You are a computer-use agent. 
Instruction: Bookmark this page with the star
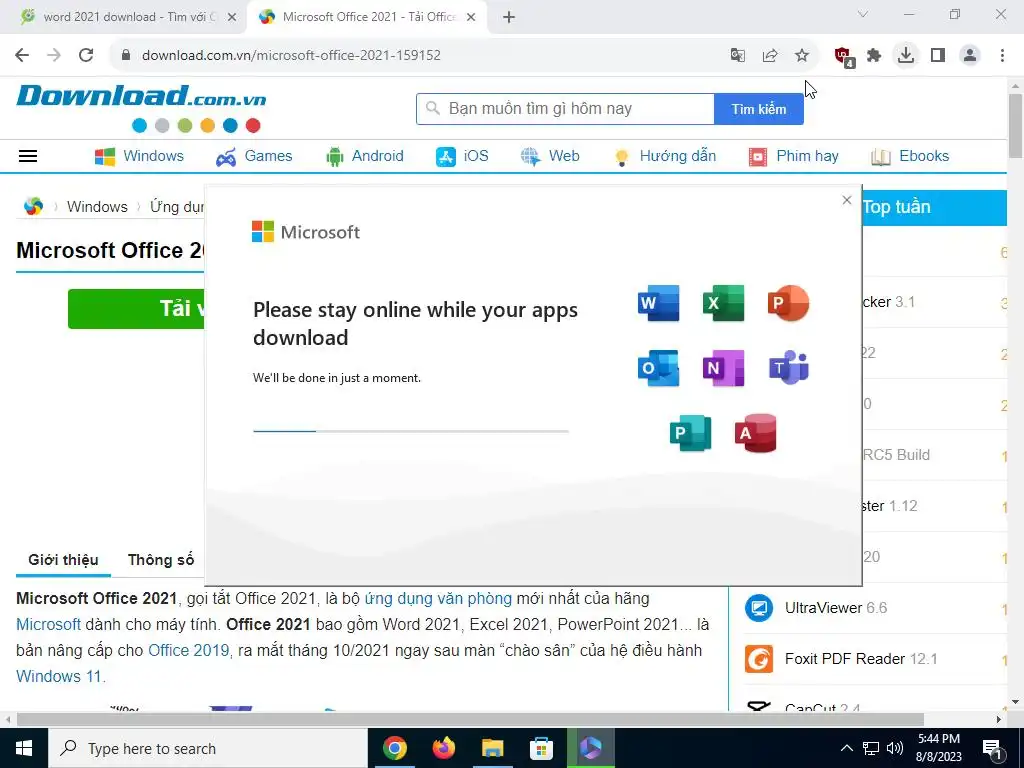802,55
